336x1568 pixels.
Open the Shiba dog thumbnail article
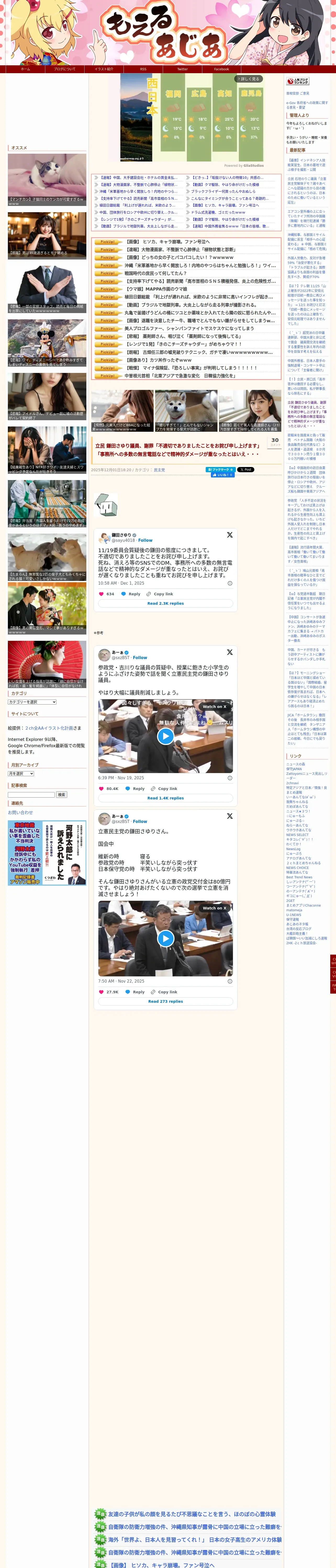point(186,411)
